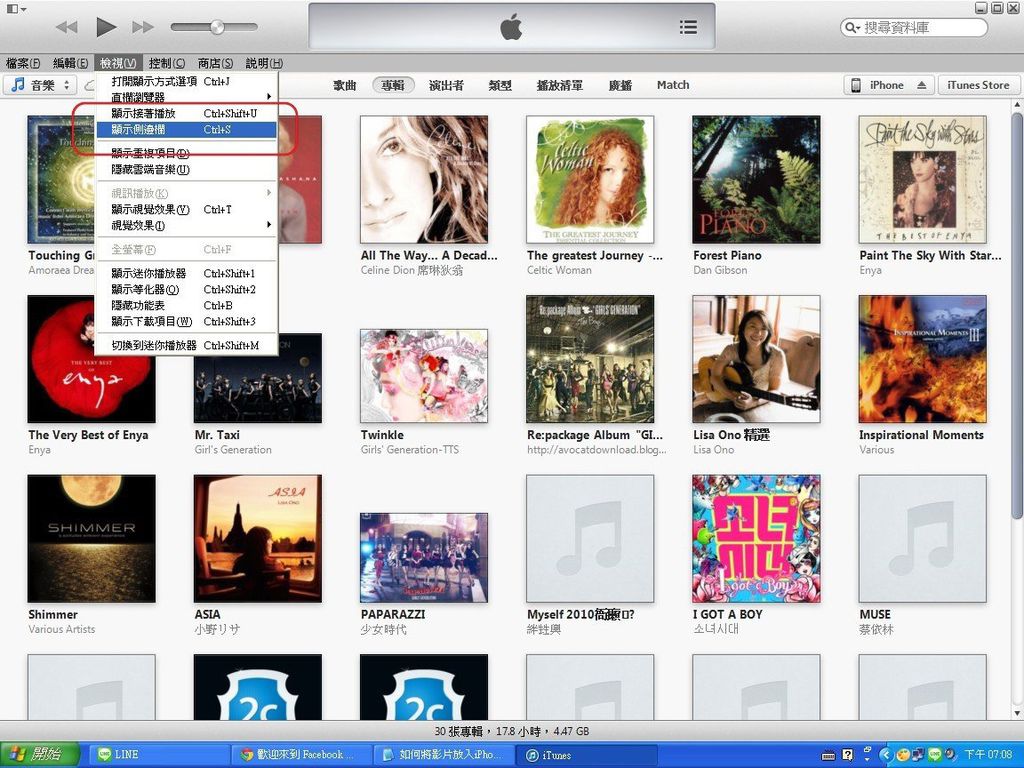Switch to the 類型 tab
The width and height of the screenshot is (1024, 768).
[500, 85]
